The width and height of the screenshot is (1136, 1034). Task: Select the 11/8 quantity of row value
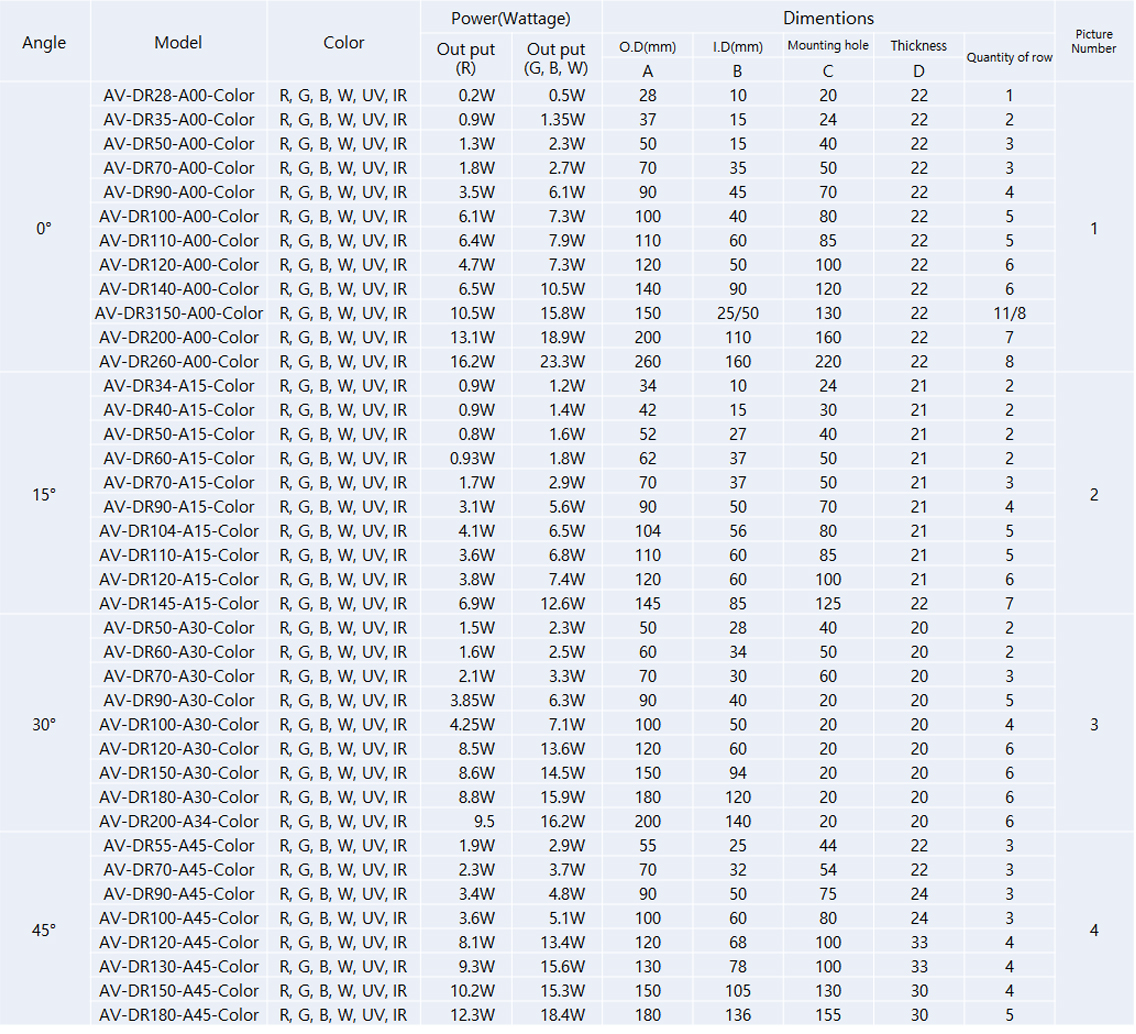(x=1009, y=313)
